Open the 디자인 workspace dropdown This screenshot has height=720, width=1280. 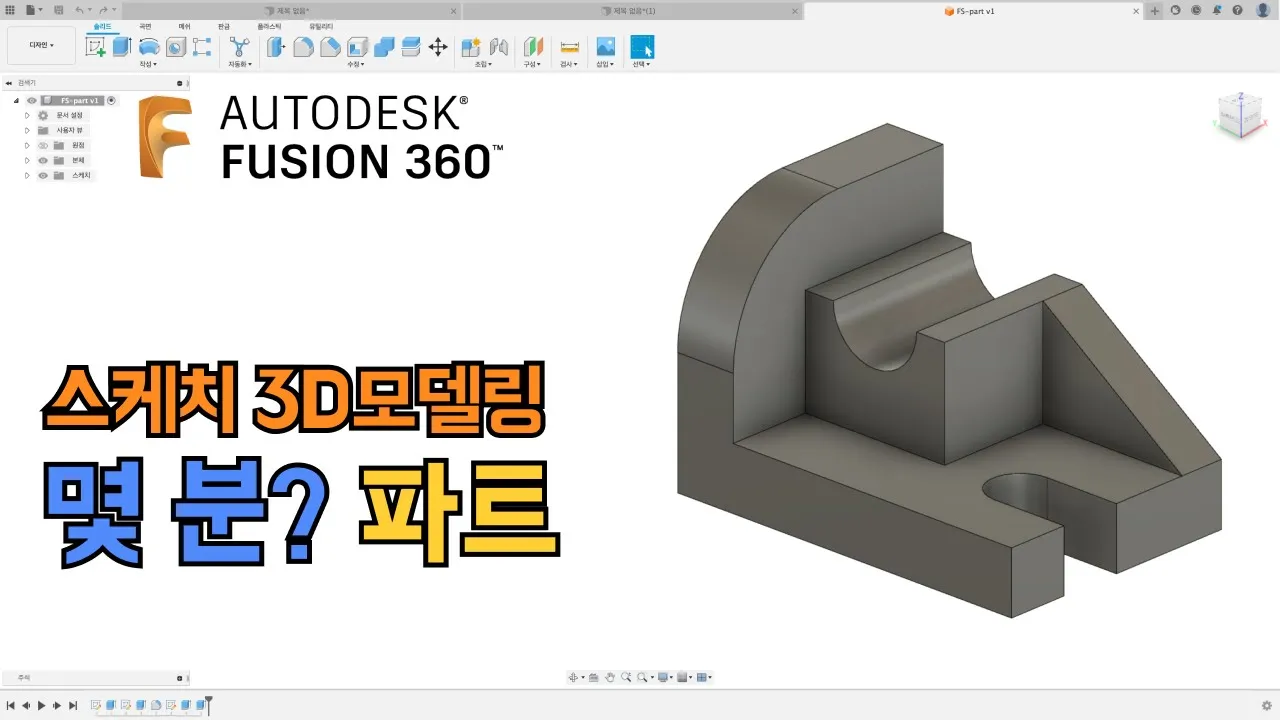click(x=41, y=45)
